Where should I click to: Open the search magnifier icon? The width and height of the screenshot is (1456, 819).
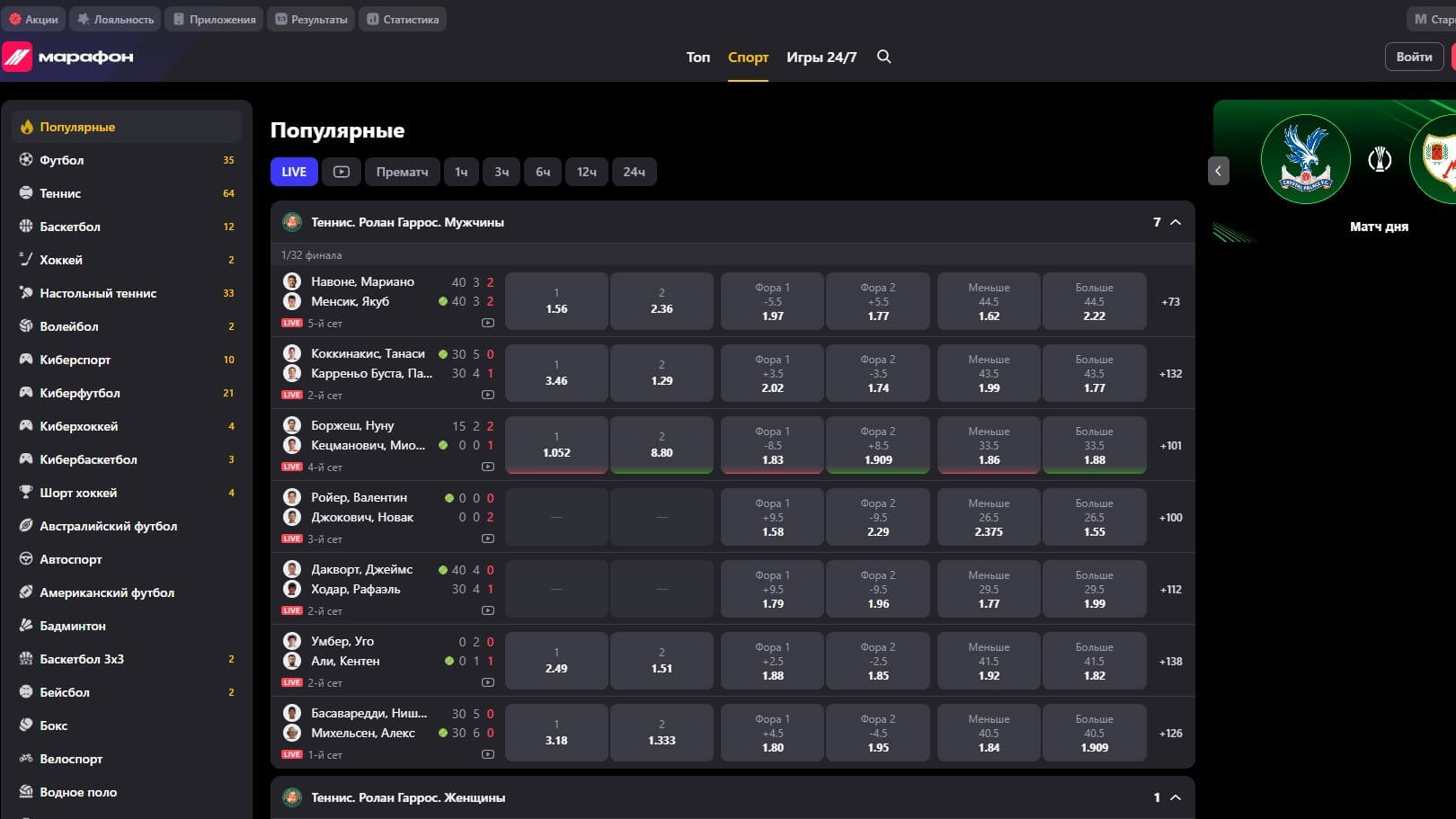click(x=884, y=57)
